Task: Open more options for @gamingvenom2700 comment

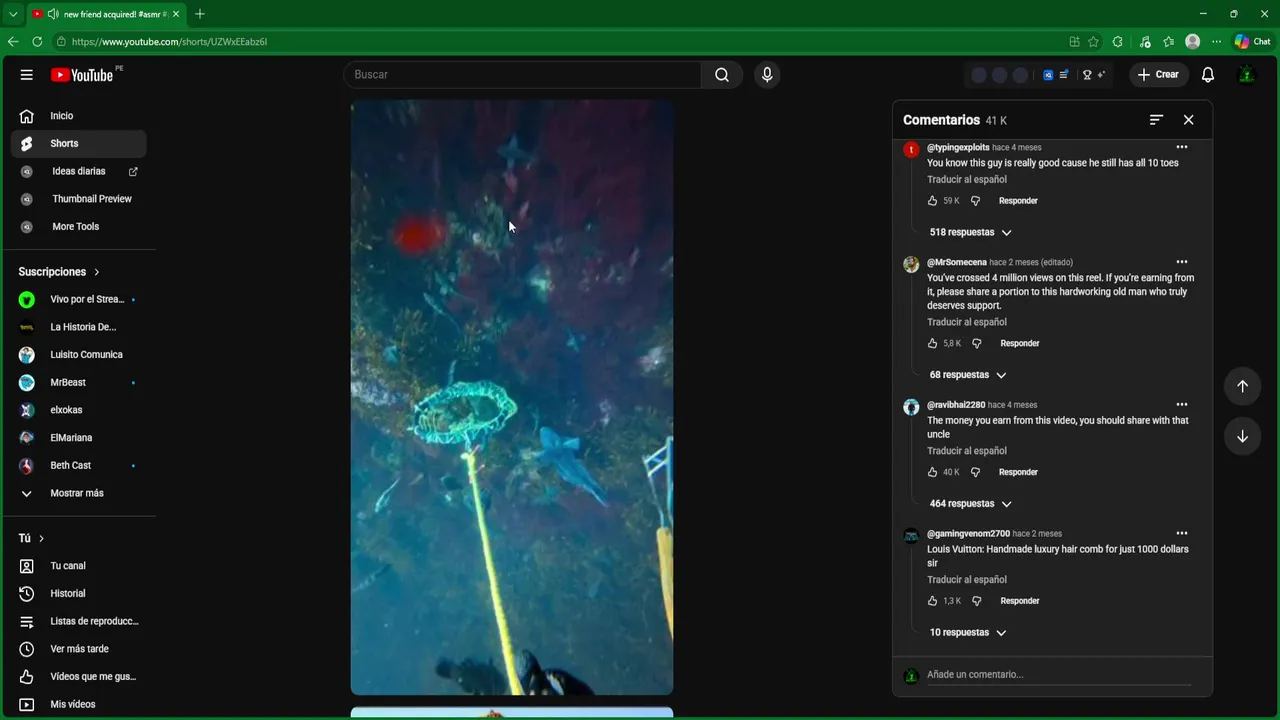Action: coord(1182,534)
